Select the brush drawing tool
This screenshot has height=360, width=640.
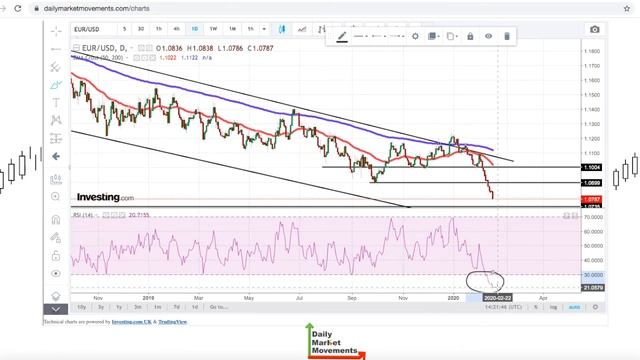click(56, 84)
